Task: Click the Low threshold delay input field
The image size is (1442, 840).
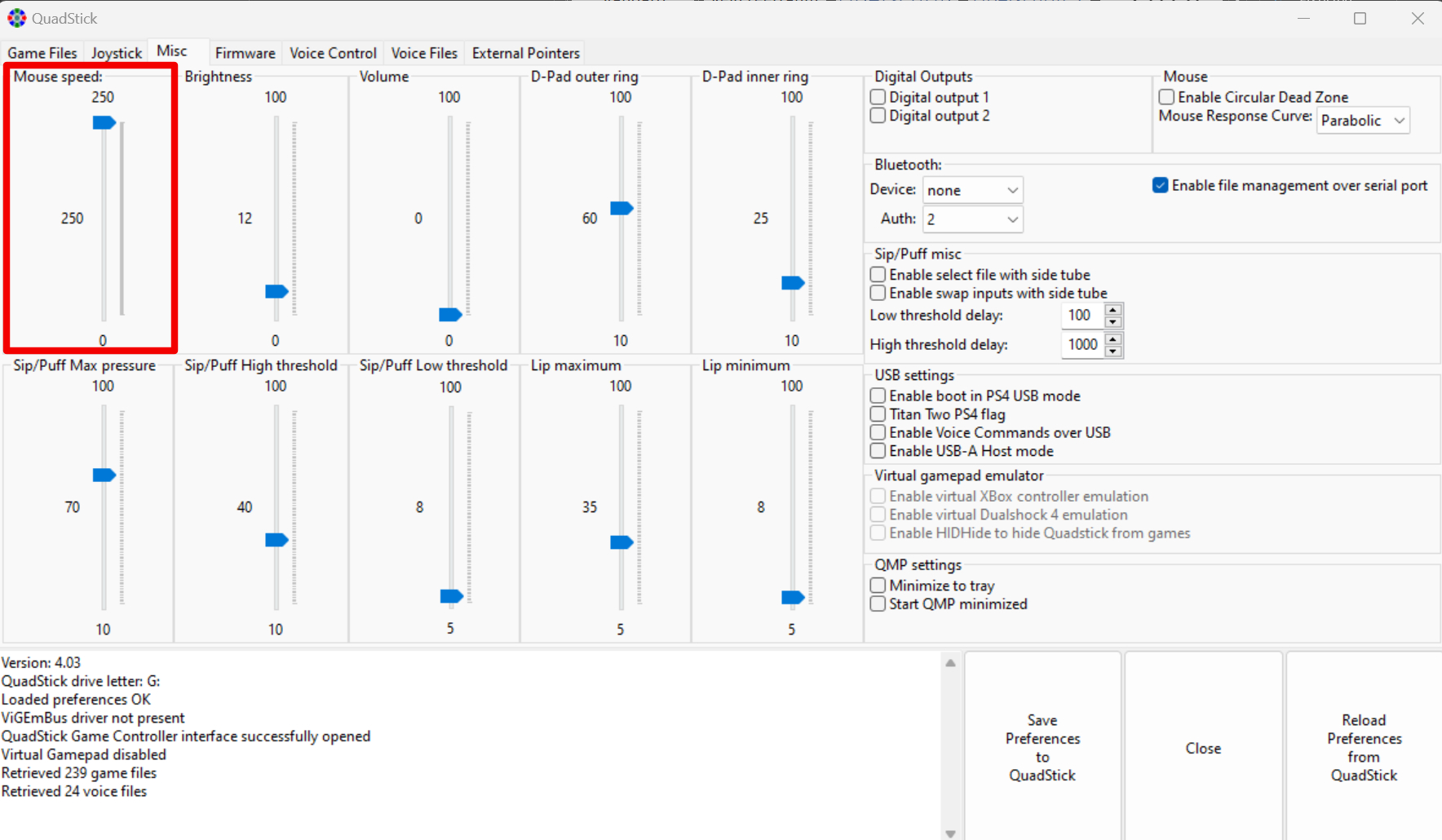Action: [1081, 316]
